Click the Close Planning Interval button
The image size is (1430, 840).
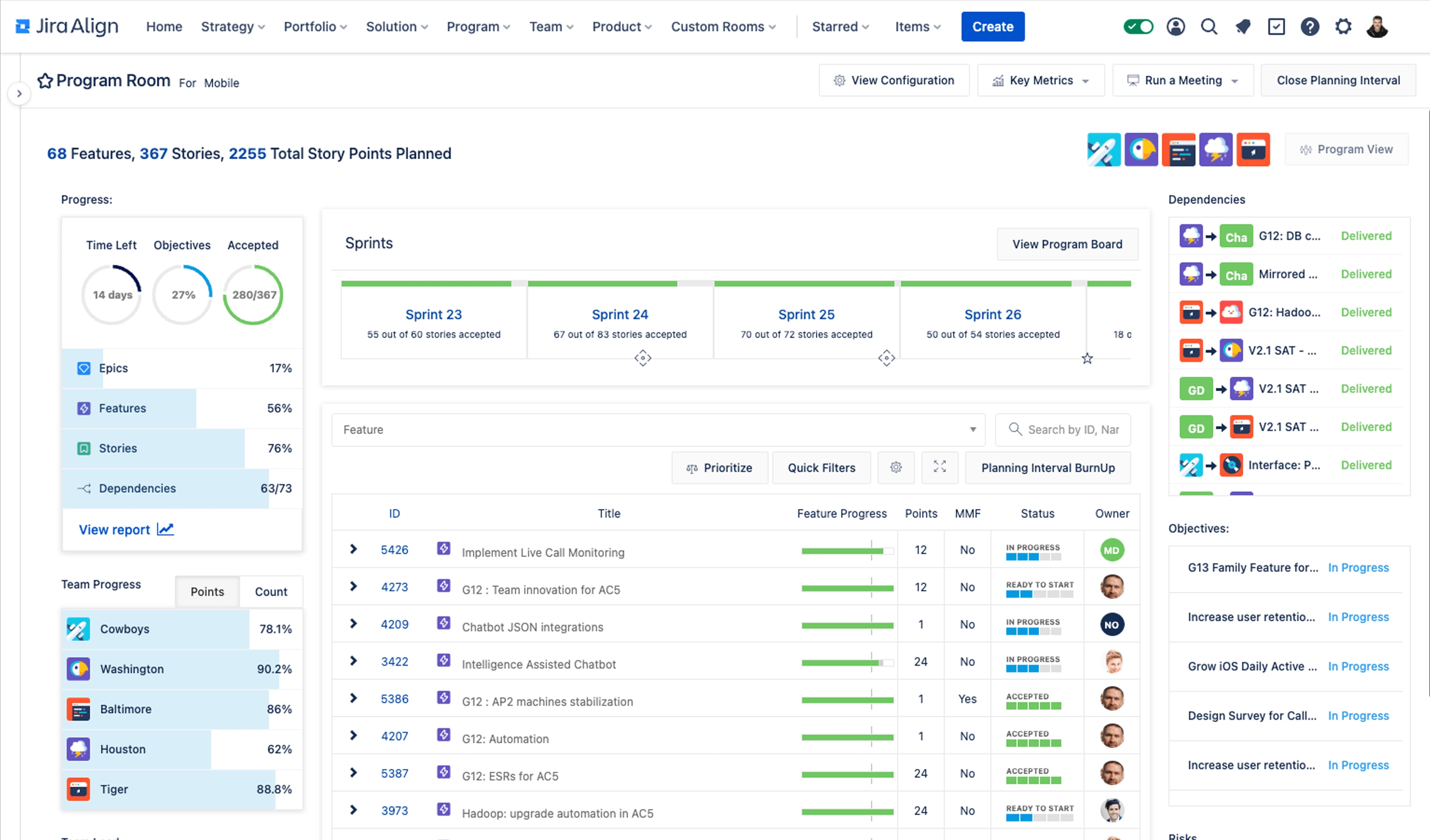click(1338, 80)
